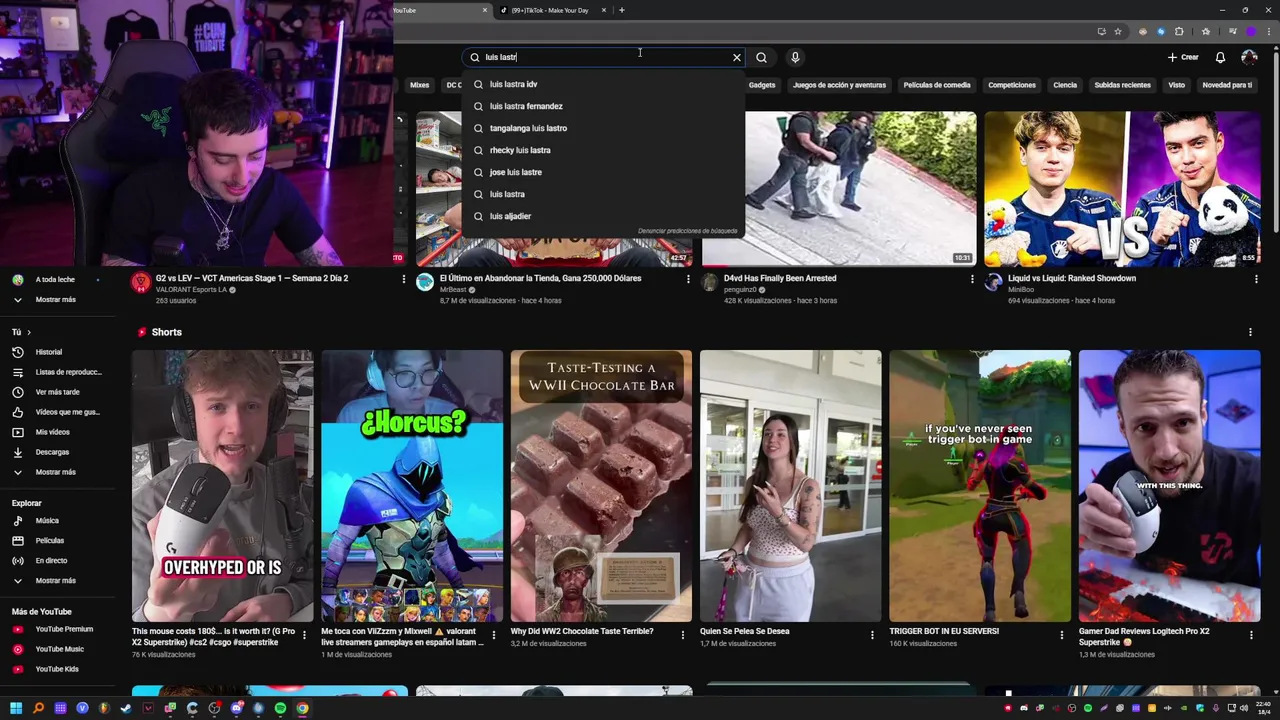This screenshot has width=1280, height=720.
Task: Click Denunciar predicciones de búsqueda link
Action: click(x=687, y=231)
